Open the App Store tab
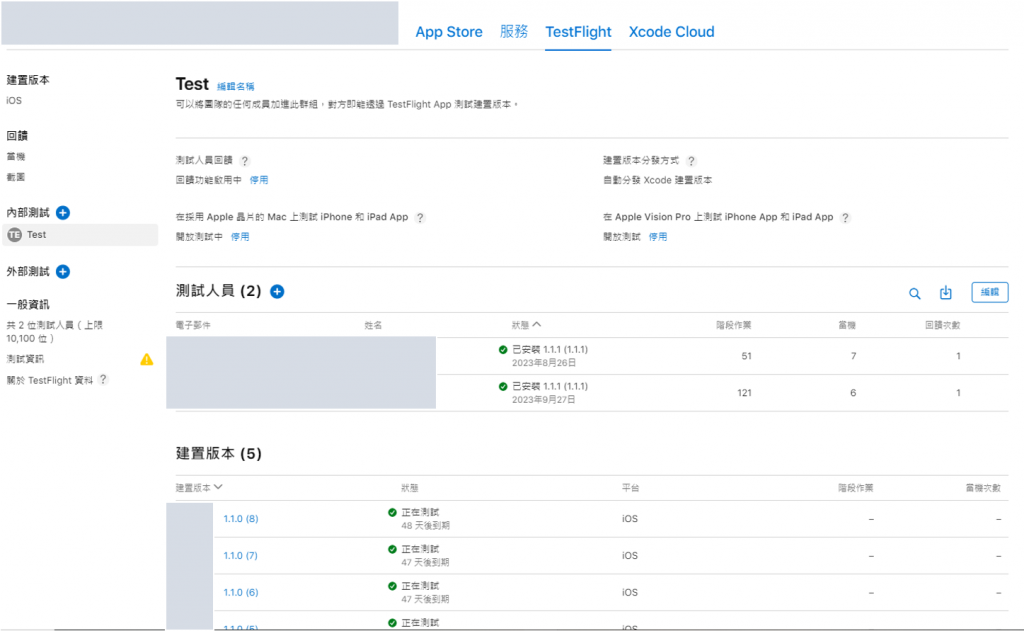 pyautogui.click(x=449, y=31)
